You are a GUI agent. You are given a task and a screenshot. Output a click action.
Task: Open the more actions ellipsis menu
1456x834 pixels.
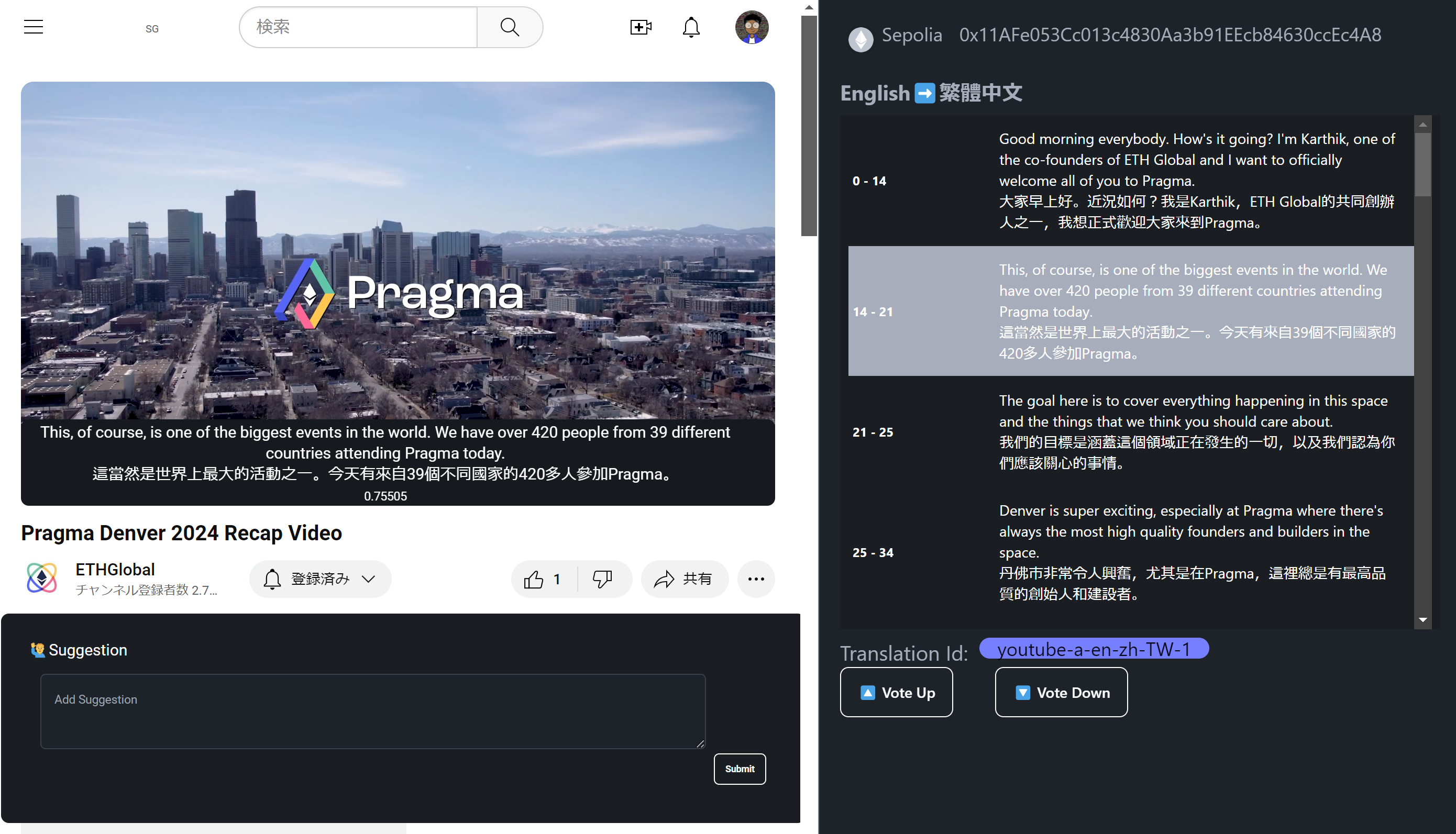(x=756, y=579)
